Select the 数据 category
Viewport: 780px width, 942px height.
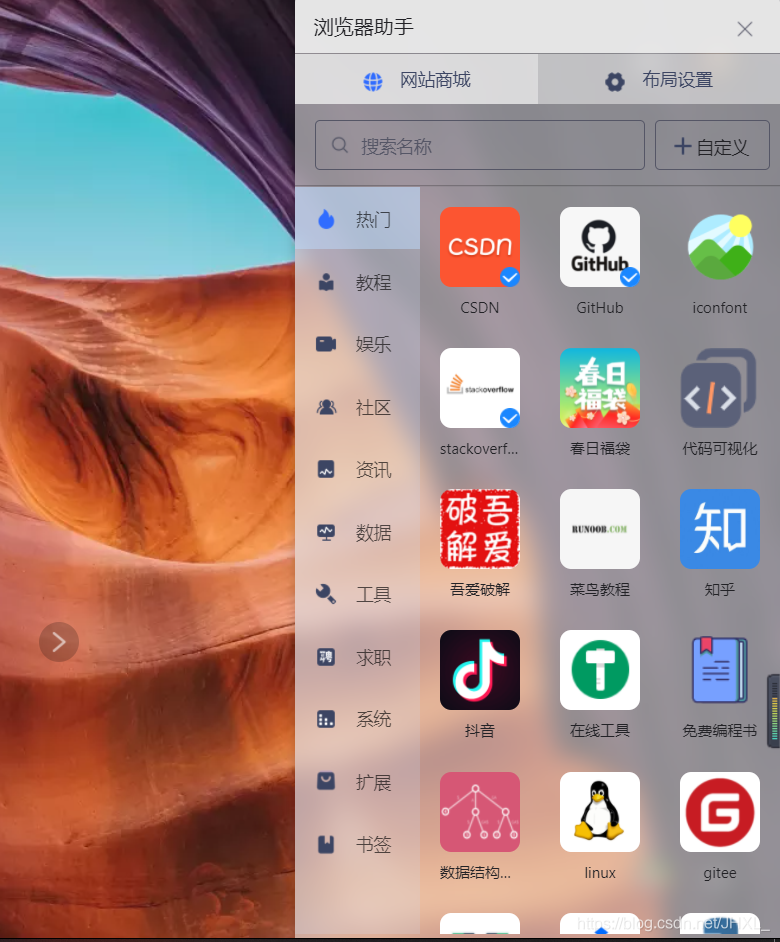click(x=358, y=532)
